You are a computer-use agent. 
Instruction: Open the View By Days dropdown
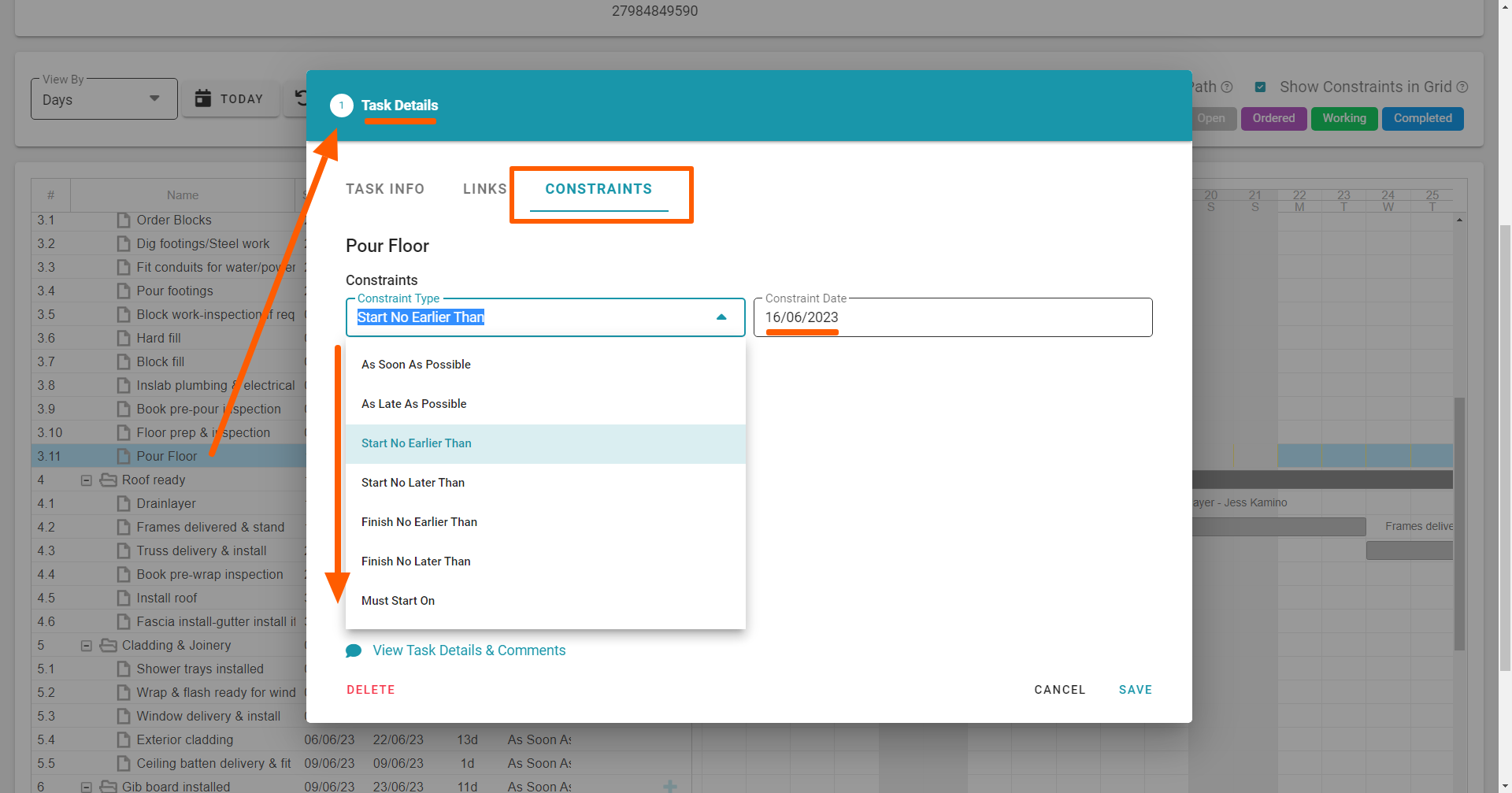click(104, 99)
